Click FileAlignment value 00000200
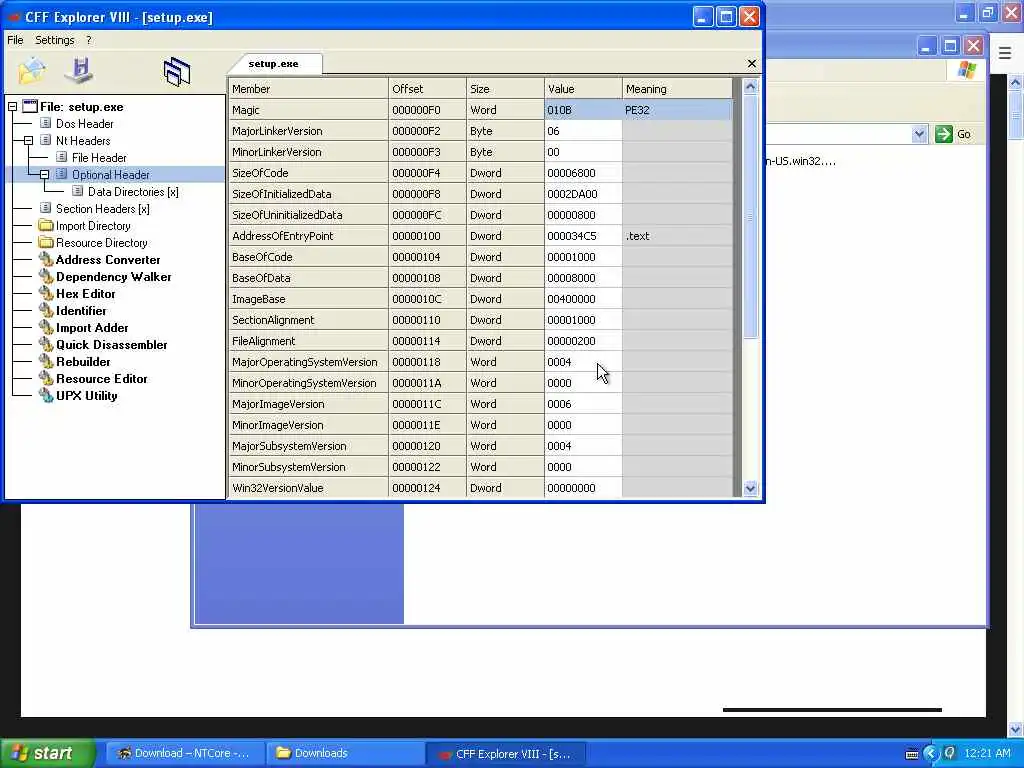1024x768 pixels. click(x=583, y=341)
